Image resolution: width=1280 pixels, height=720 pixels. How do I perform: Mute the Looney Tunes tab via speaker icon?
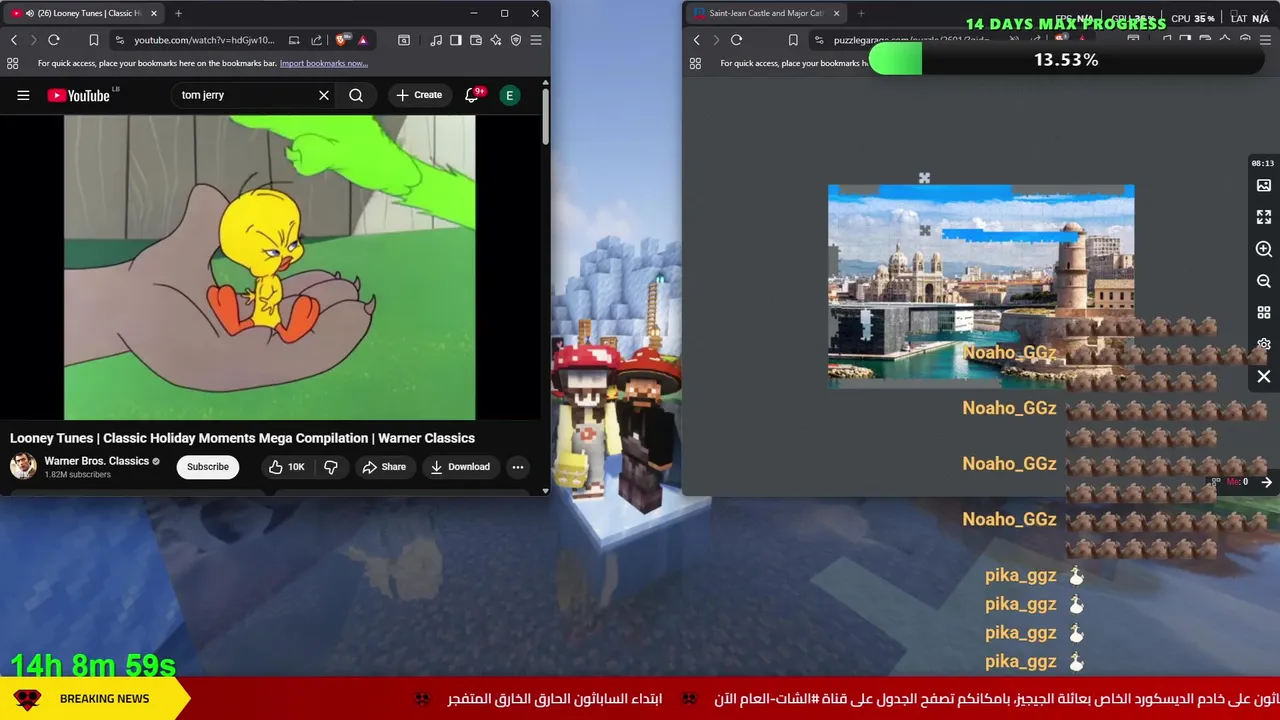(29, 14)
